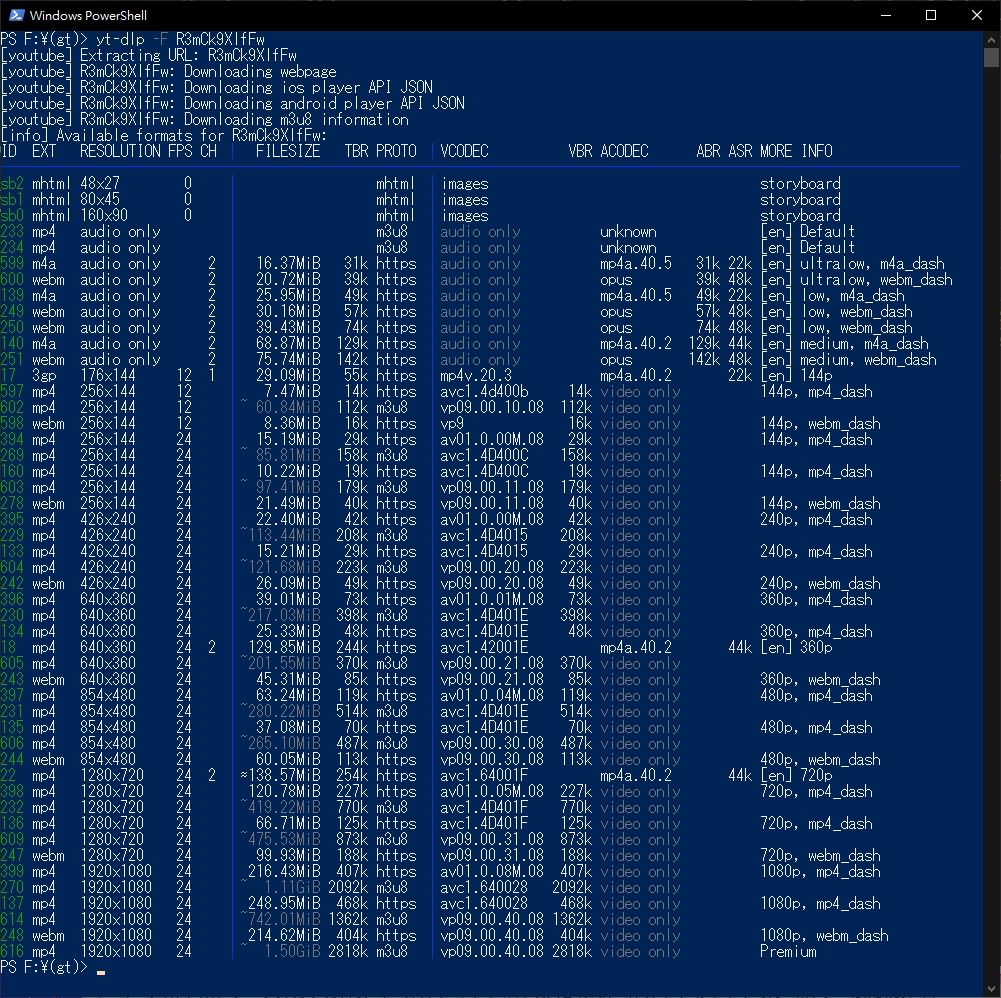Click bitrate 2092k in TBR column
This screenshot has width=1001, height=998.
click(348, 888)
